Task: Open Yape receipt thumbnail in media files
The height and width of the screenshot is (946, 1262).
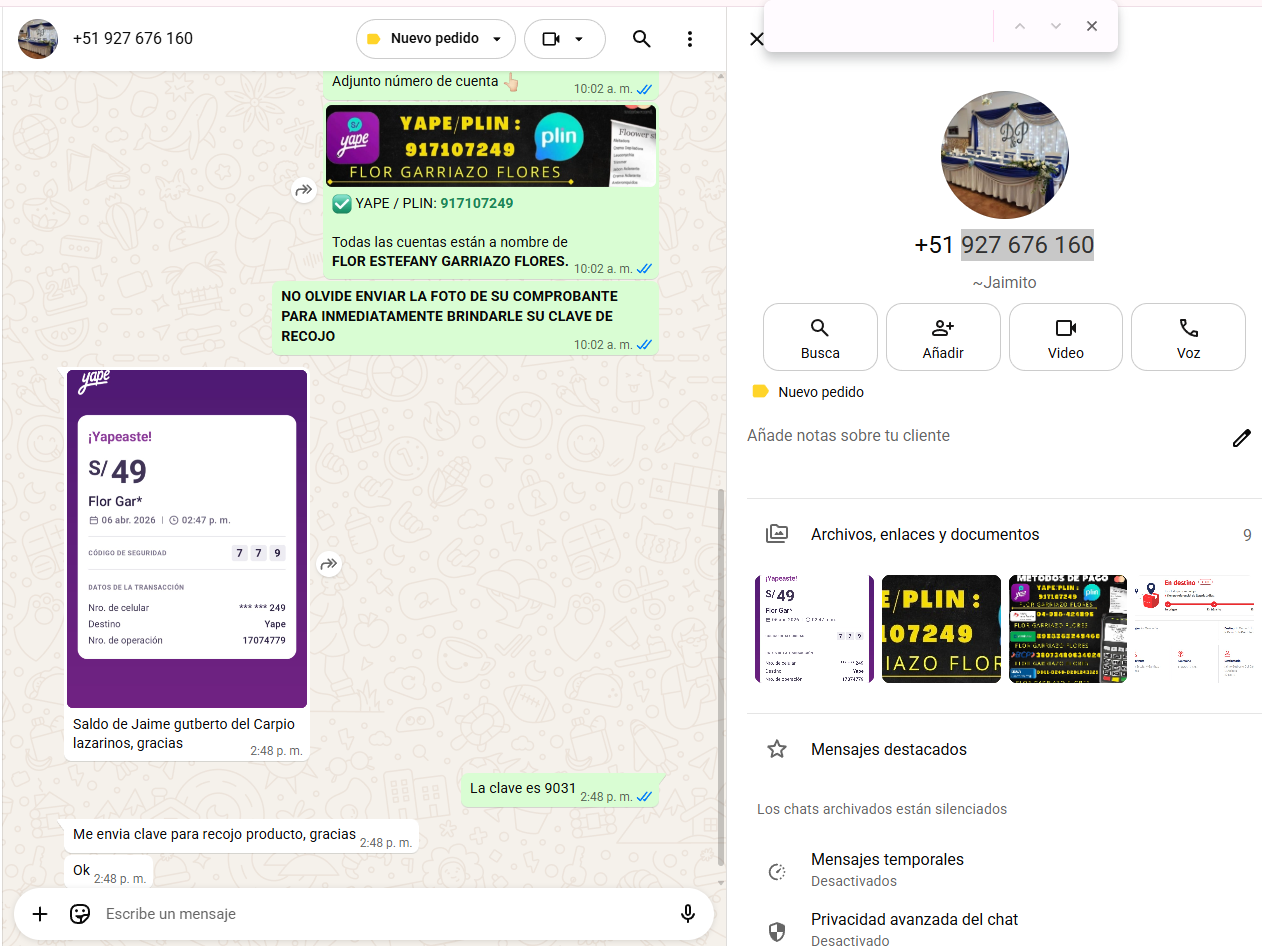Action: pos(814,629)
